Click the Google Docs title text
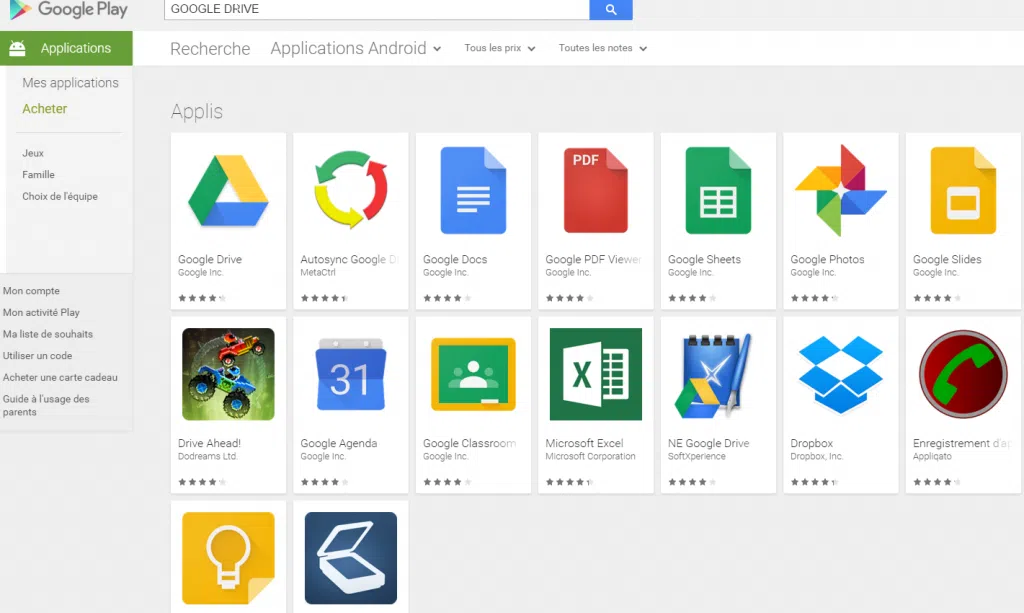The height and width of the screenshot is (613, 1024). click(455, 259)
